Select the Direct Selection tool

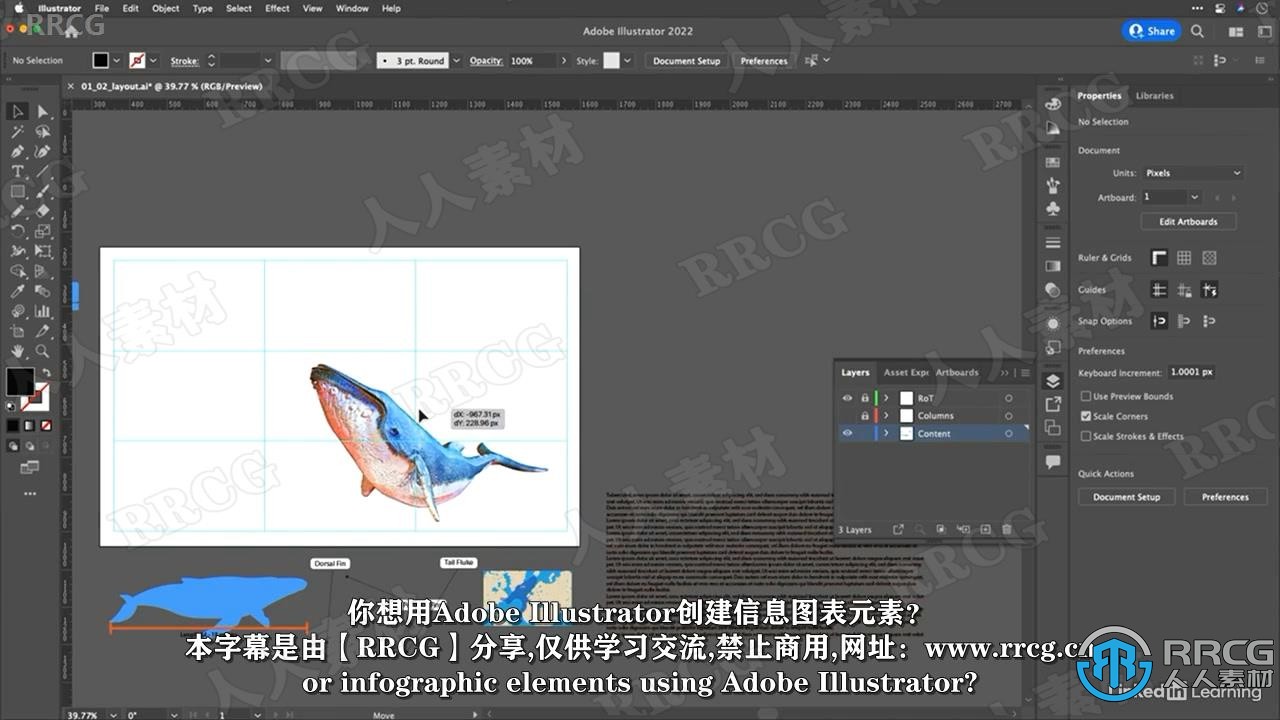pyautogui.click(x=42, y=111)
